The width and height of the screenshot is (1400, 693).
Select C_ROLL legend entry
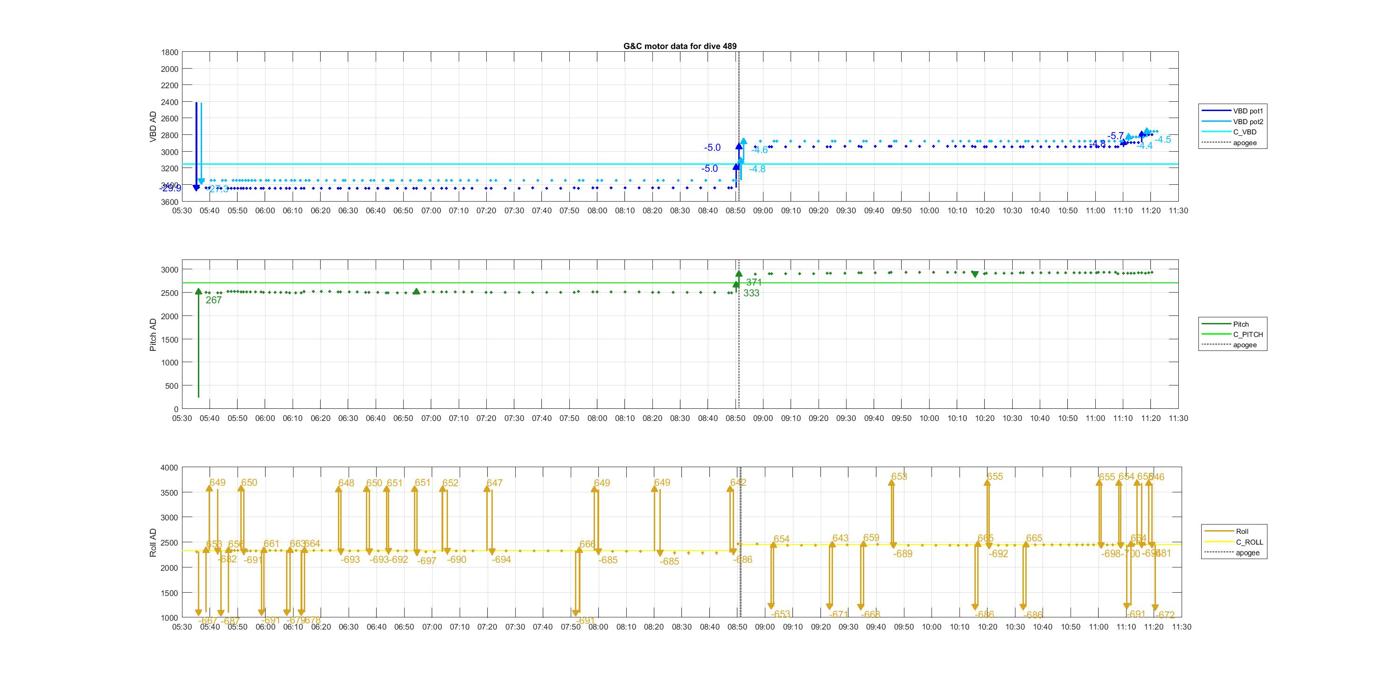click(1233, 542)
